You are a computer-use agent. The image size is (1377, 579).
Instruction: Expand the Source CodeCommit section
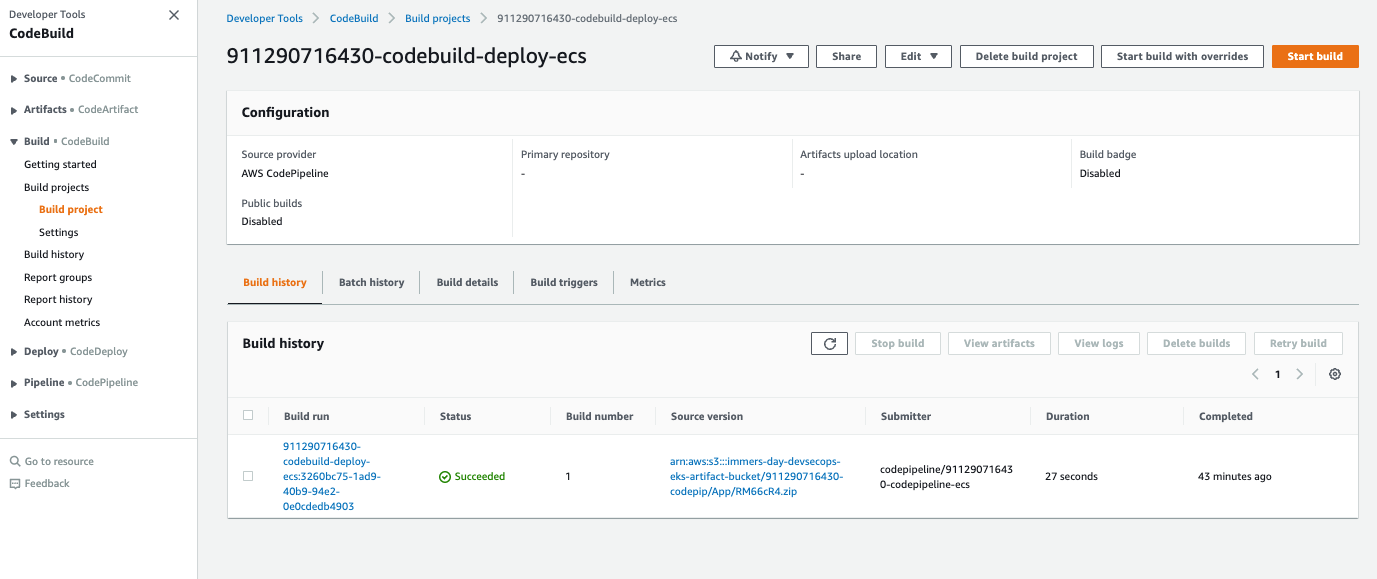tap(14, 78)
